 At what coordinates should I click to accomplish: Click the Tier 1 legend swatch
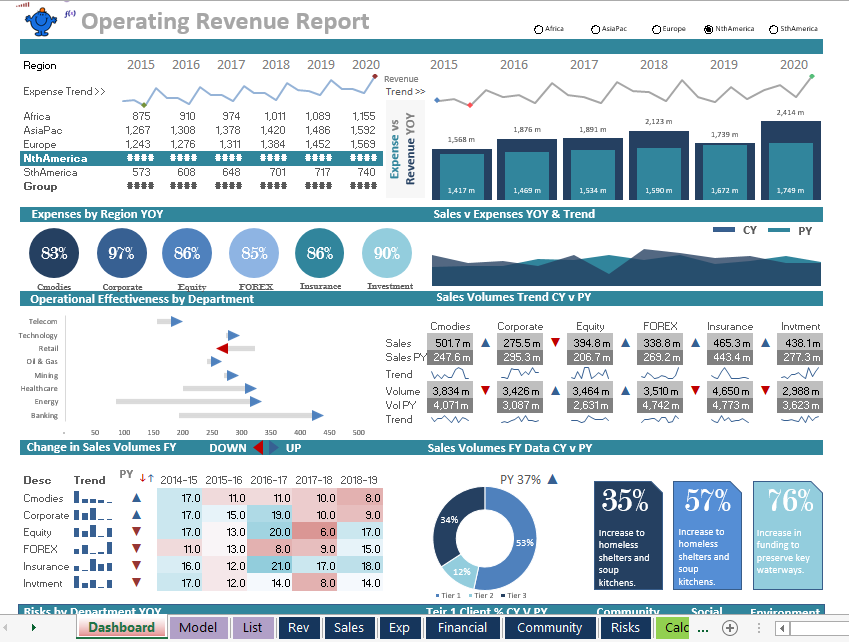pos(438,595)
